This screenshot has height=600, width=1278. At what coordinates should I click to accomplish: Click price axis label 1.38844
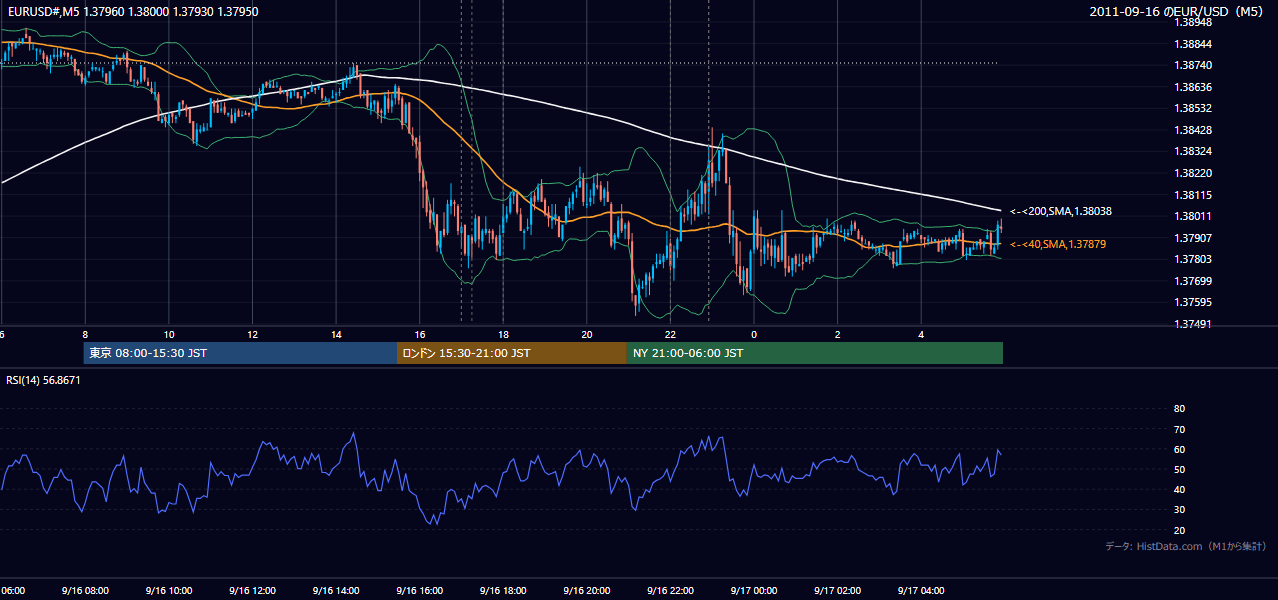(x=1195, y=44)
